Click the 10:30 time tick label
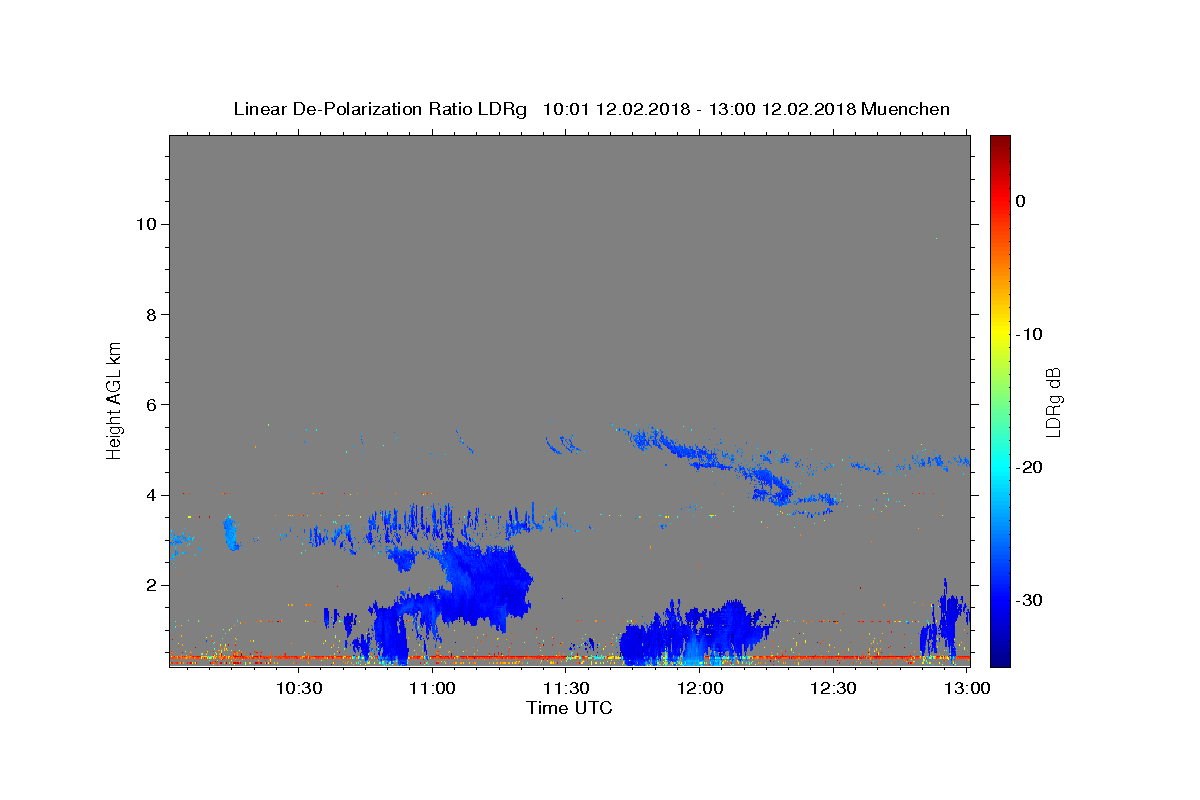 pos(298,689)
